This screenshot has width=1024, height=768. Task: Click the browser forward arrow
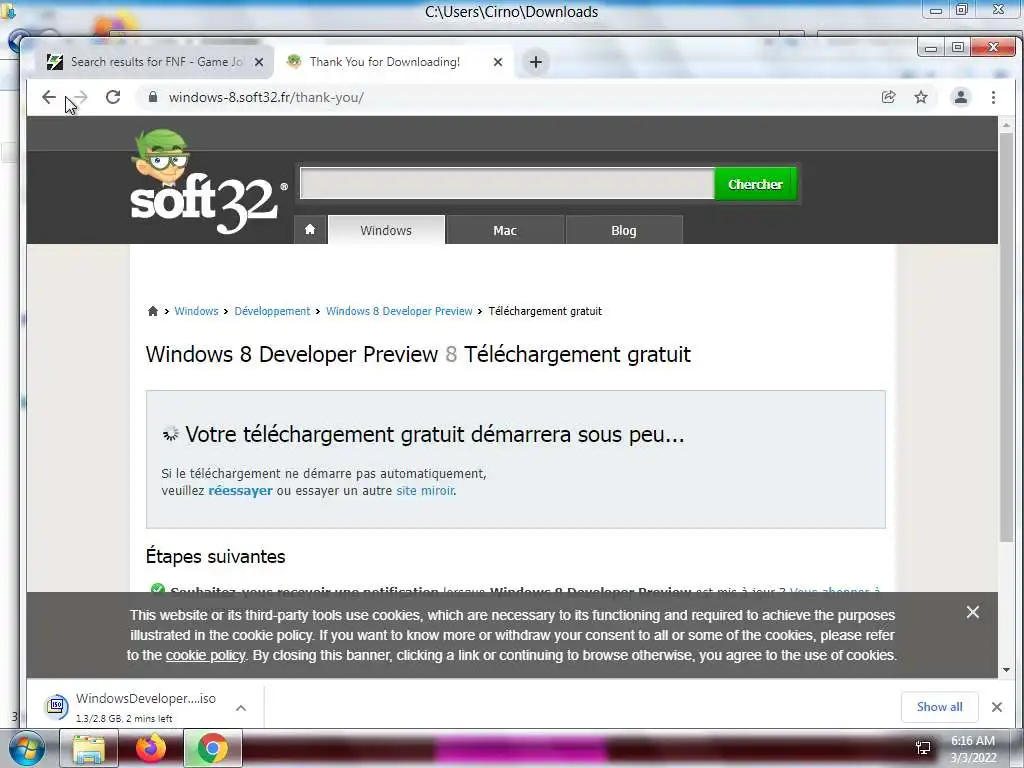[x=80, y=97]
